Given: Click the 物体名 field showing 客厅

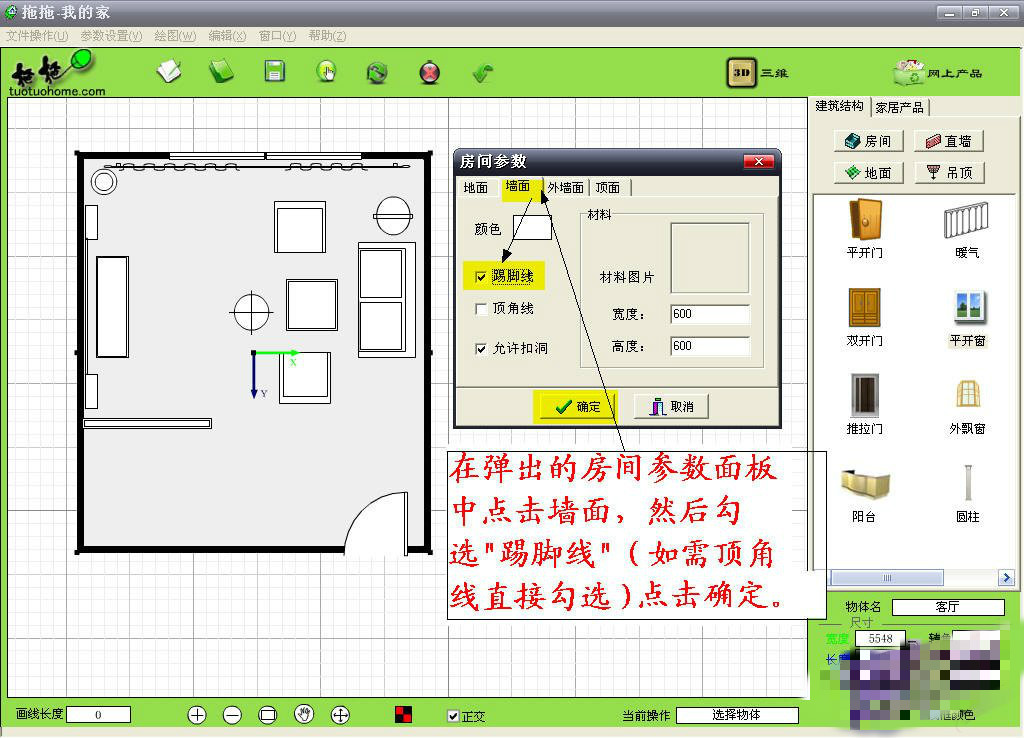Looking at the screenshot, I should click(948, 607).
